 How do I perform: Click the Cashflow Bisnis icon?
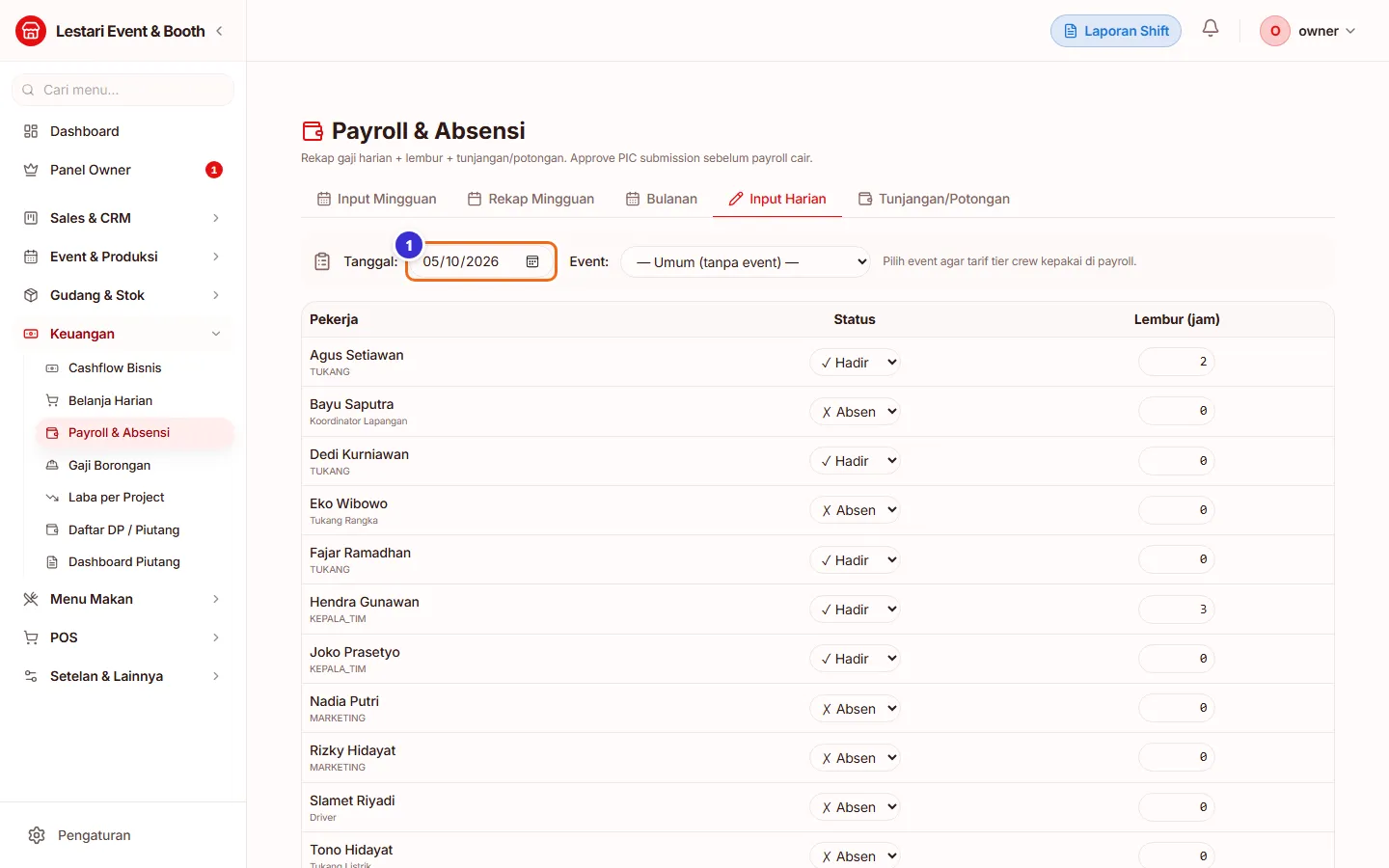point(52,368)
